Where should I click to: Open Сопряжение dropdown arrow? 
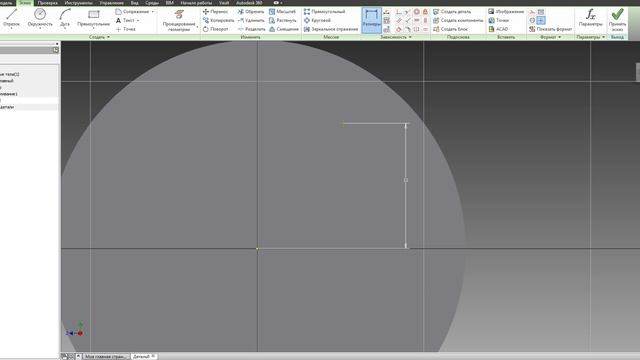pos(153,11)
